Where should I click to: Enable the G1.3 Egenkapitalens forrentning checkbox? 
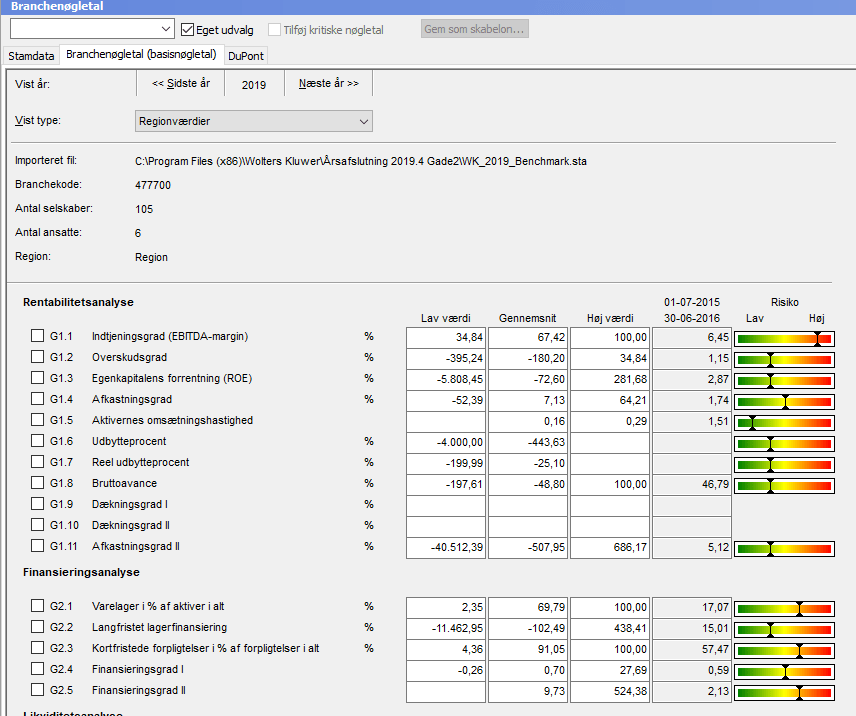click(37, 378)
